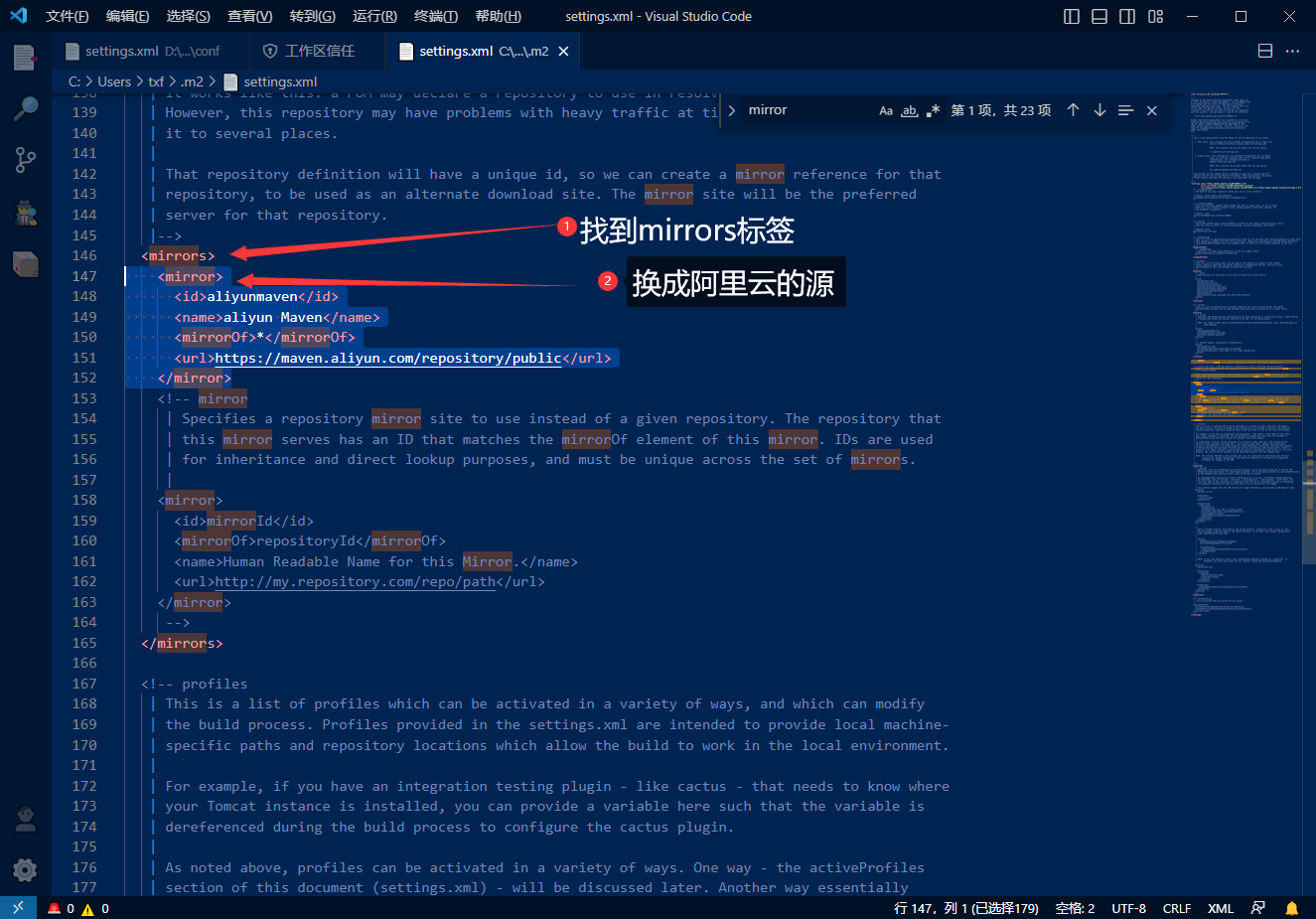Change language mode via XML
The width and height of the screenshot is (1316, 919).
pyautogui.click(x=1221, y=908)
